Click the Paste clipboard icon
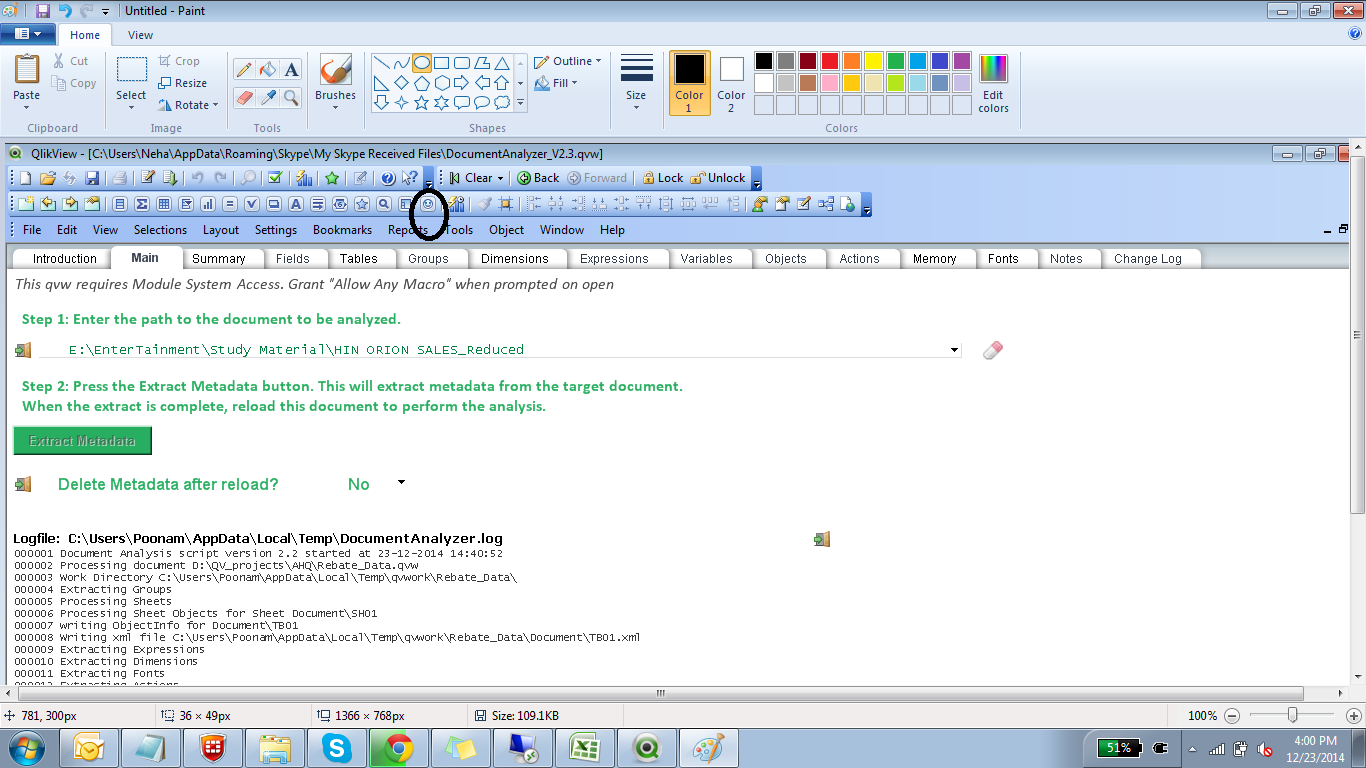 pos(27,70)
